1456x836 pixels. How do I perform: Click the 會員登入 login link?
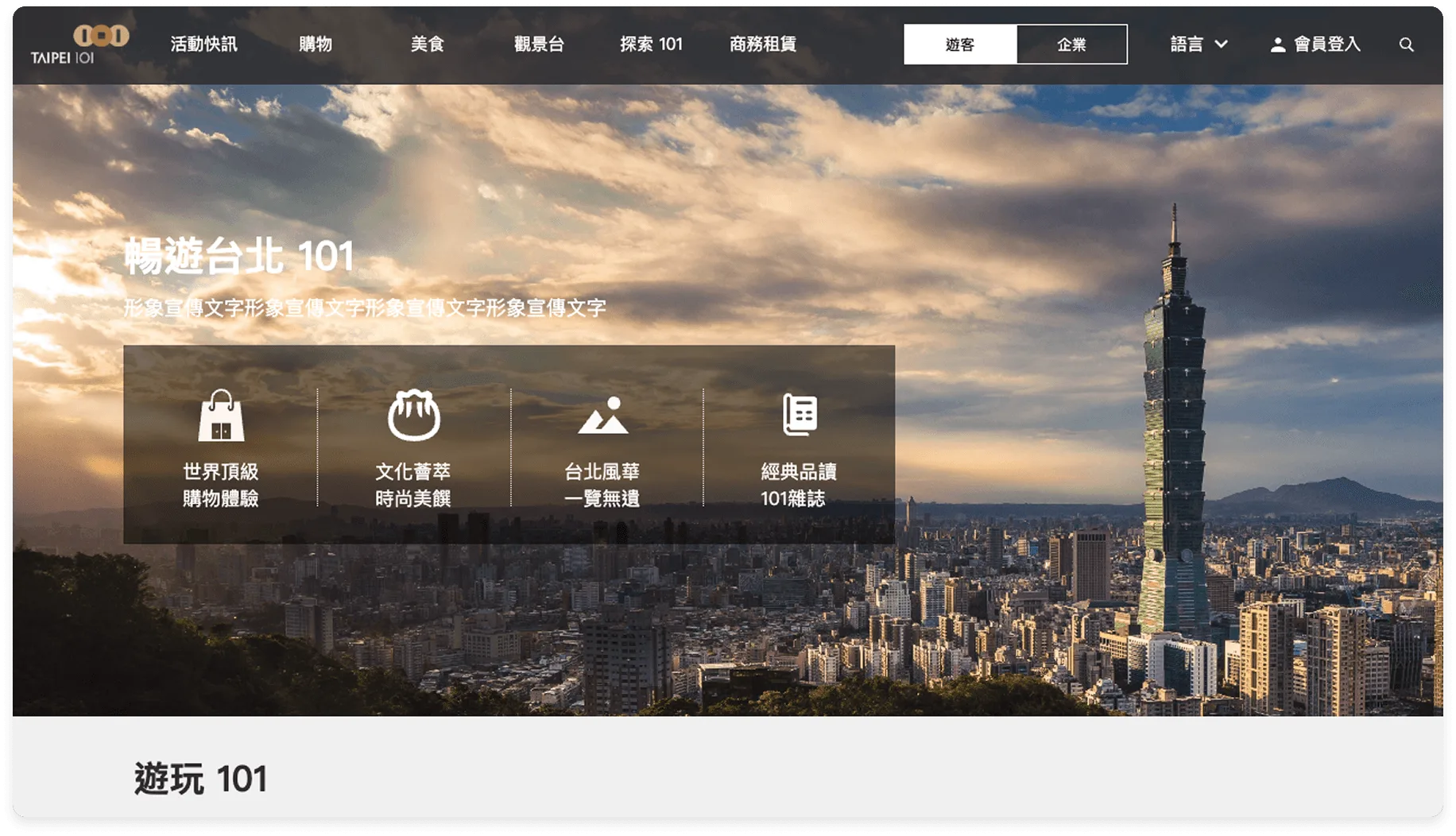tap(1326, 45)
